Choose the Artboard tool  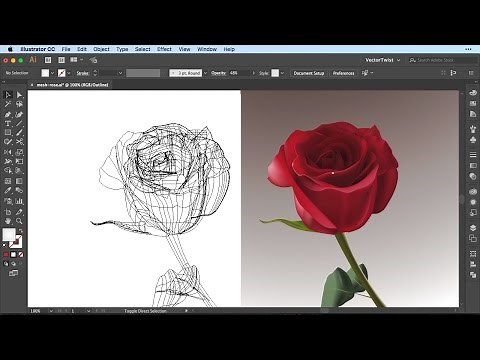[8, 212]
